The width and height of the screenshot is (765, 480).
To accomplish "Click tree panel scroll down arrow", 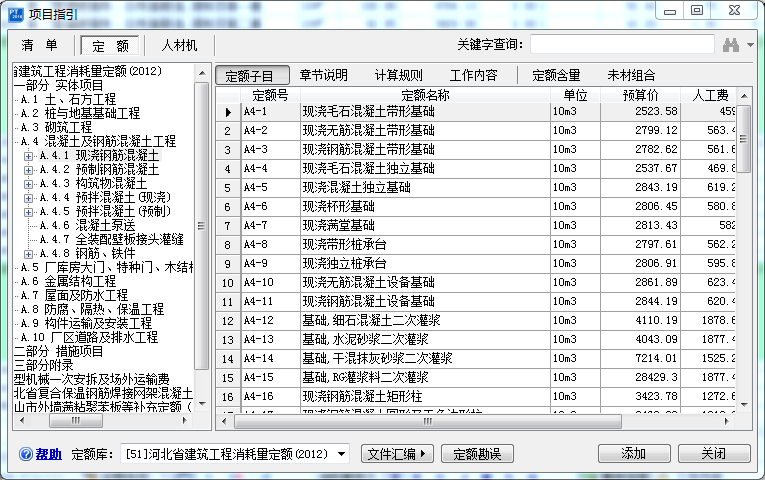I will click(202, 404).
